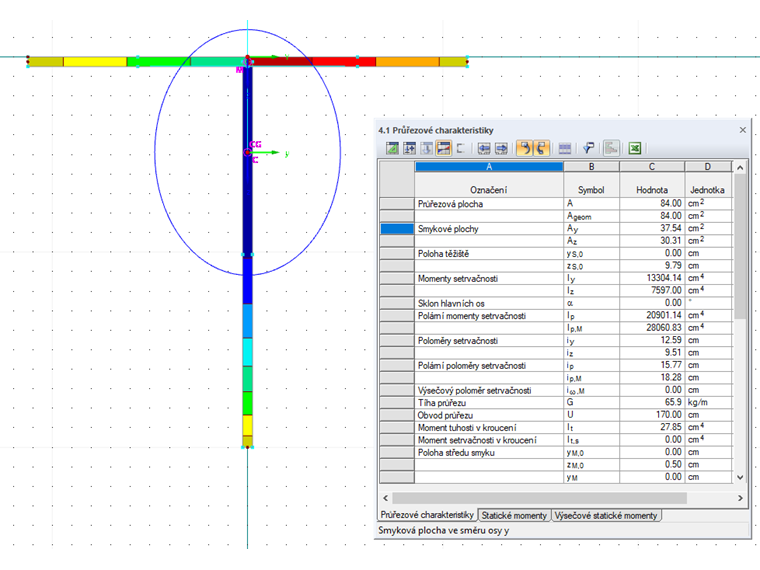Image resolution: width=760 pixels, height=570 pixels.
Task: Click the red segment of the flange
Action: (x=344, y=62)
